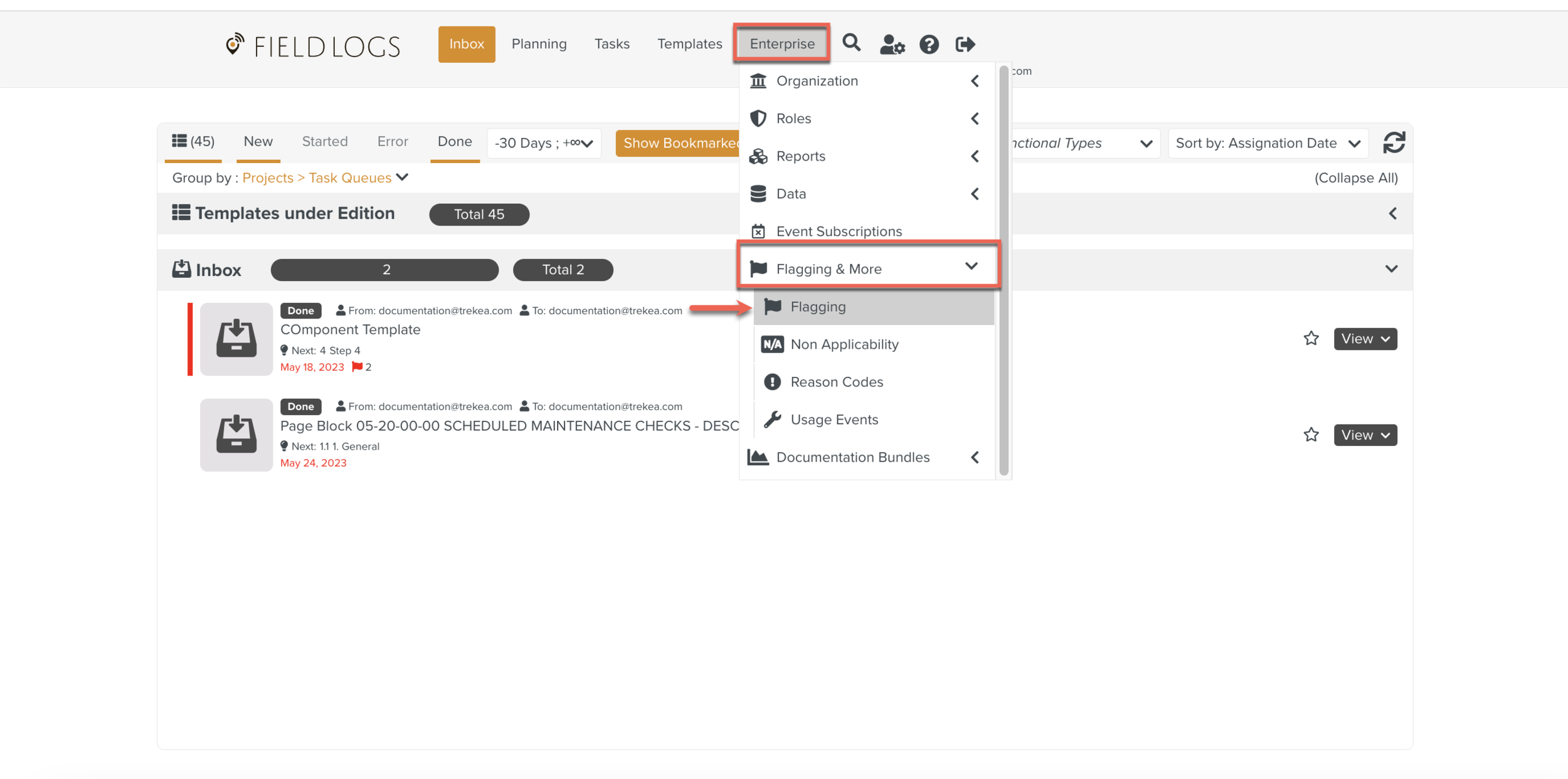Open View dropdown for COmponent Template
Image resolution: width=1568 pixels, height=779 pixels.
pos(1365,339)
